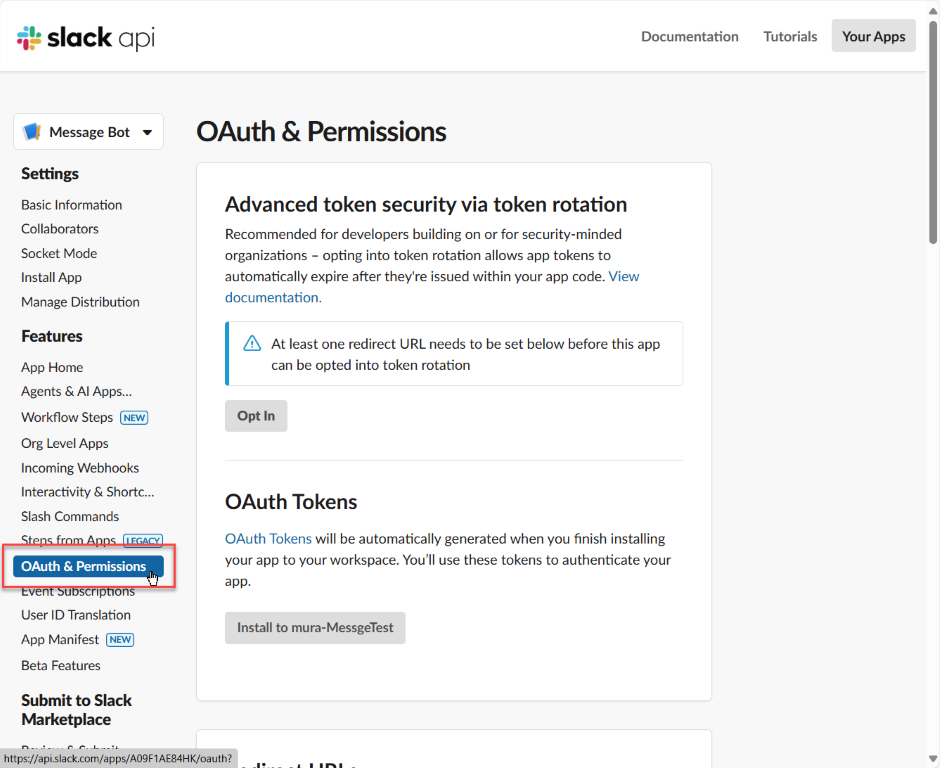Click the OAuth Tokens section heading
Viewport: 940px width, 768px height.
[291, 502]
